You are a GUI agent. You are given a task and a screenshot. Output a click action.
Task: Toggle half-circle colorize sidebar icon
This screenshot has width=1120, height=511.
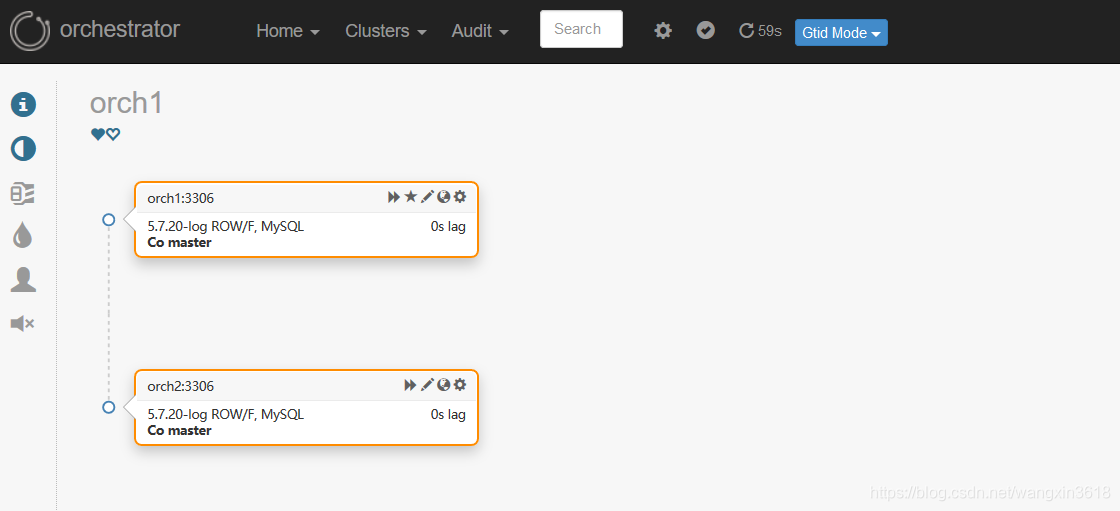(x=23, y=149)
